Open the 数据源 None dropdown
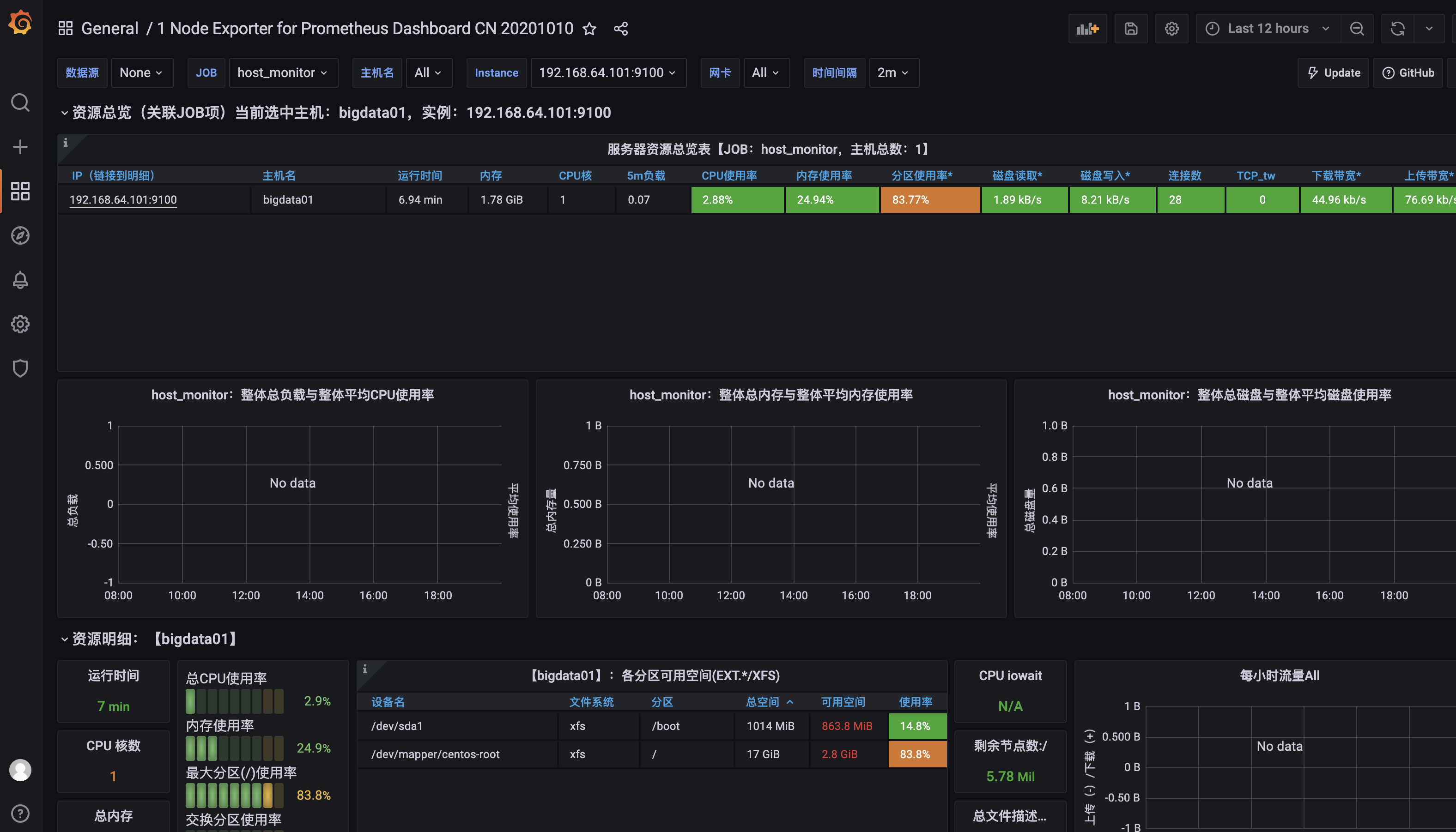 coord(142,72)
